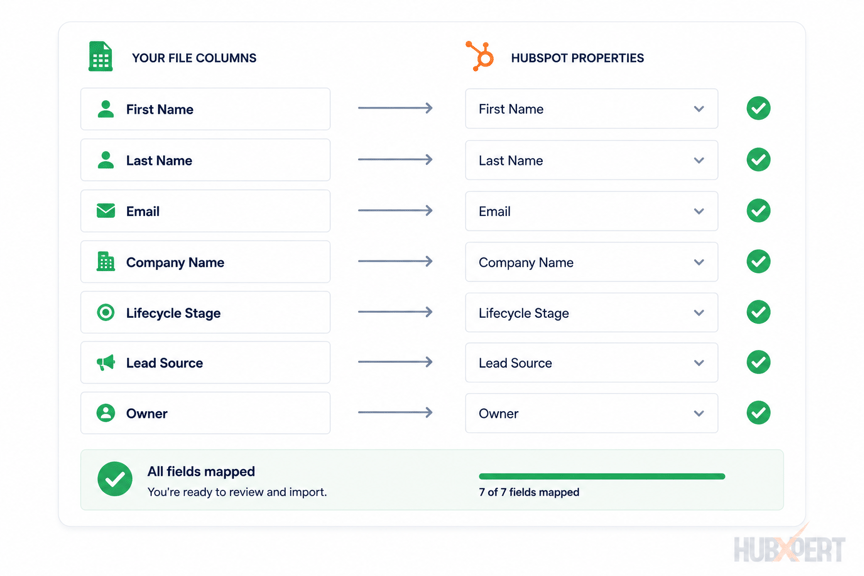Select the First Name file column field

tap(206, 109)
